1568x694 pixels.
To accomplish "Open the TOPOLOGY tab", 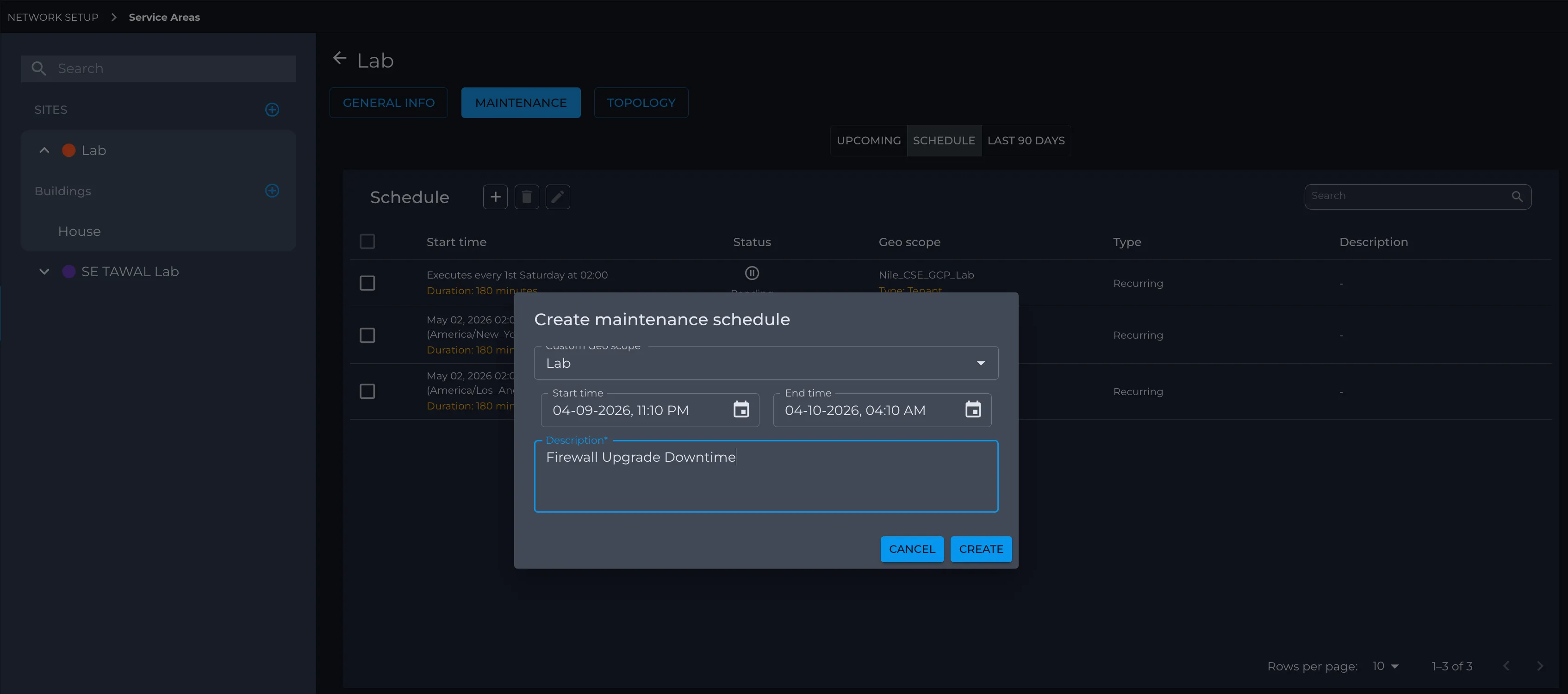I will tap(641, 103).
